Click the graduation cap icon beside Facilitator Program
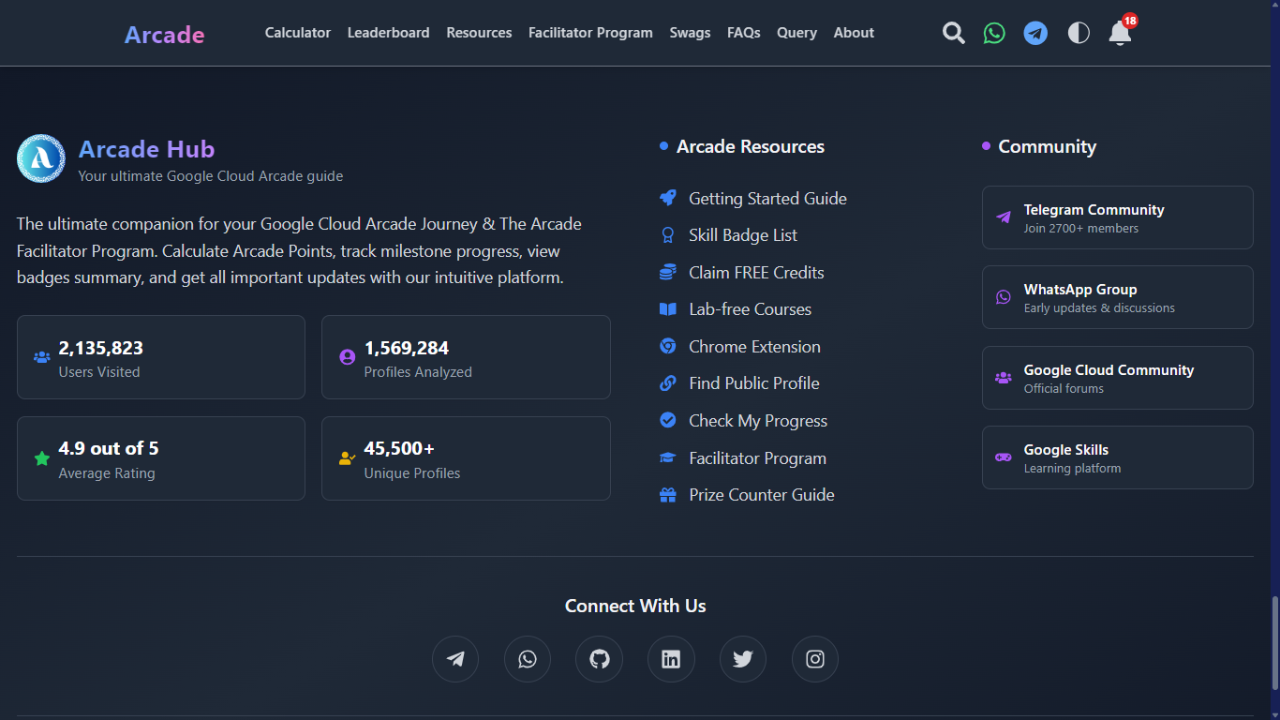The height and width of the screenshot is (720, 1280). (668, 458)
